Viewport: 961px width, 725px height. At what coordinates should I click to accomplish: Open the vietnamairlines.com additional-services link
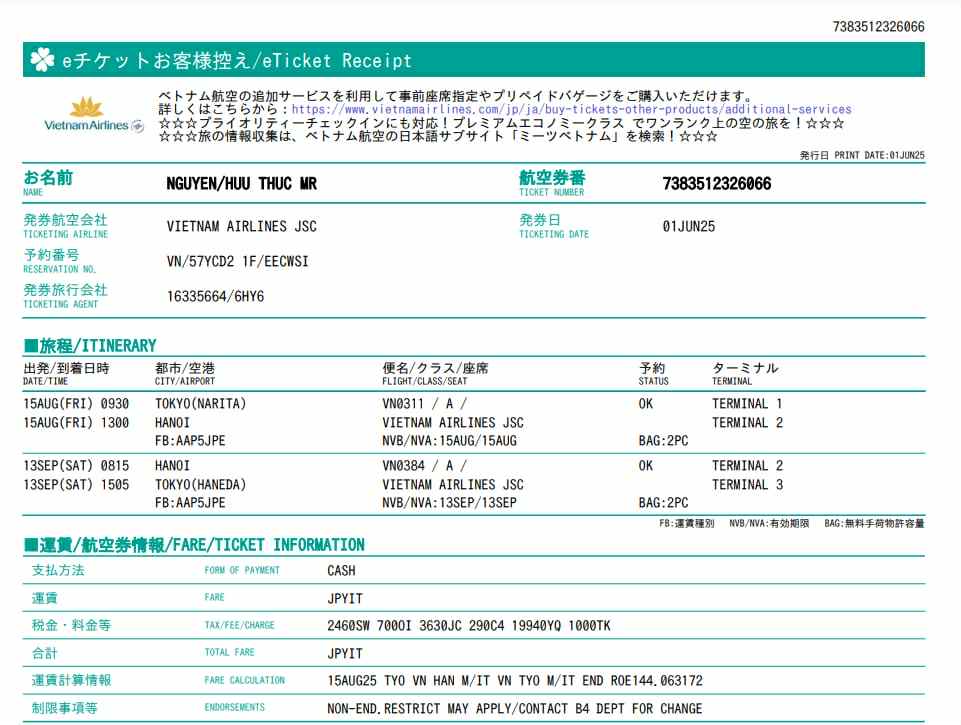click(571, 109)
